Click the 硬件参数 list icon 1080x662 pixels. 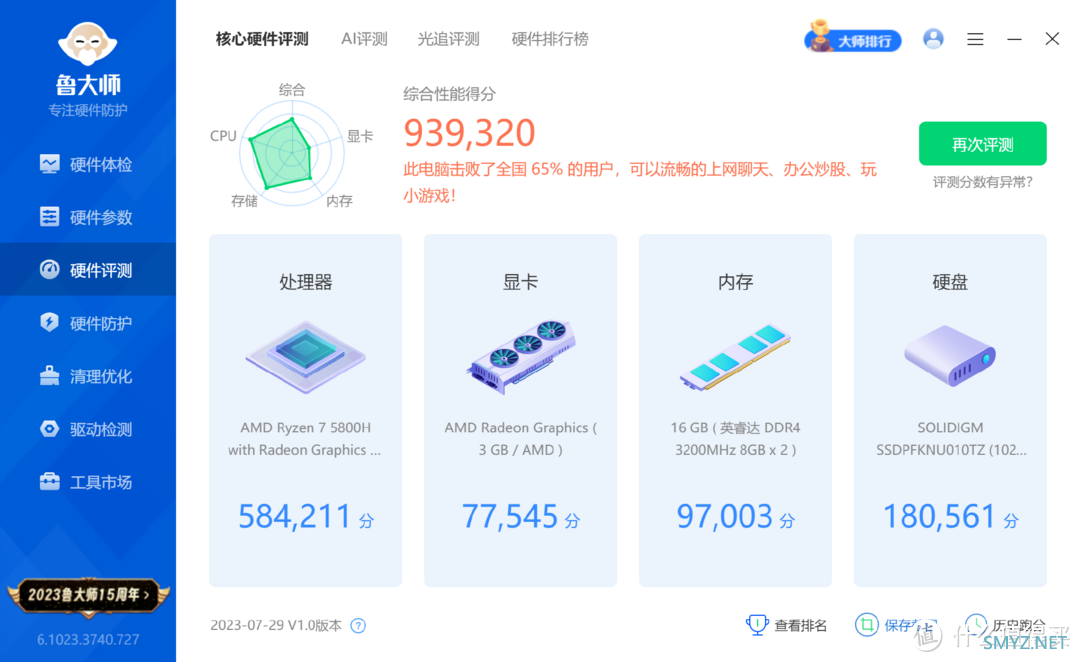click(50, 216)
